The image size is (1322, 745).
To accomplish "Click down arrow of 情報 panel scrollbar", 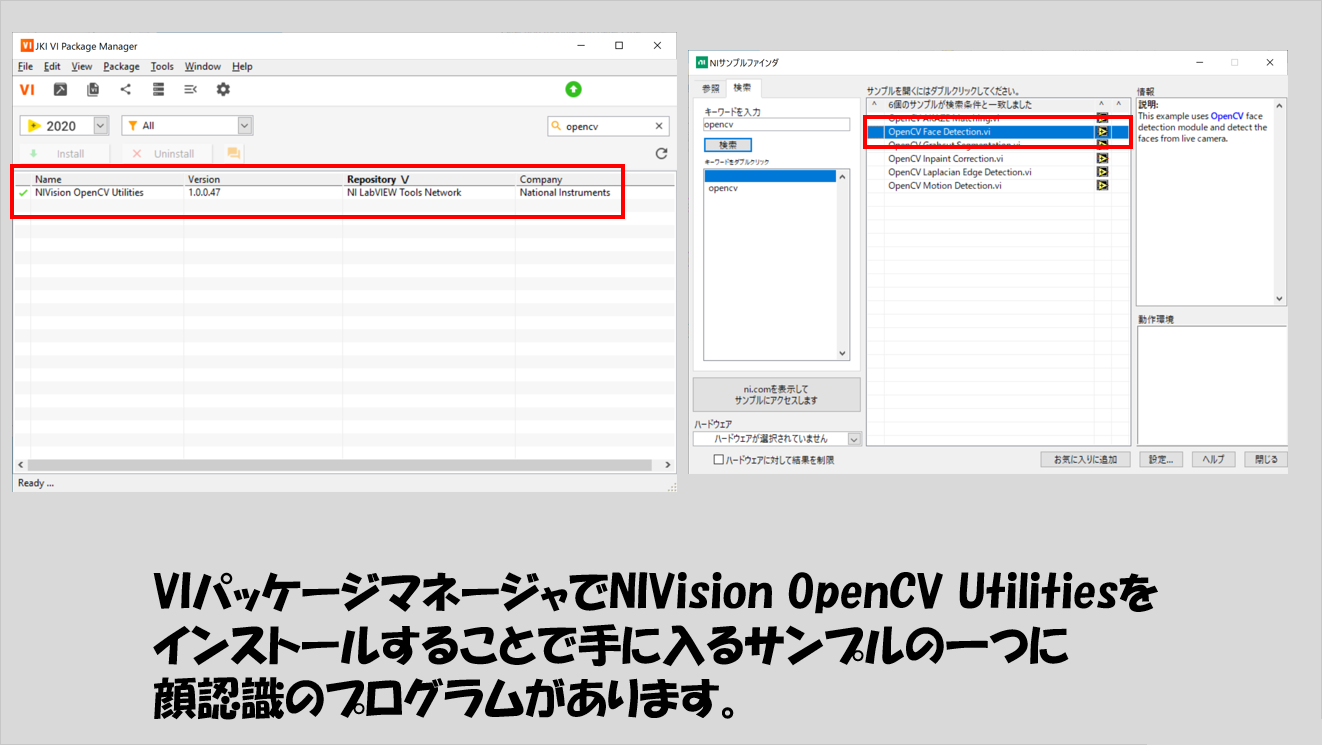I will coord(1279,298).
